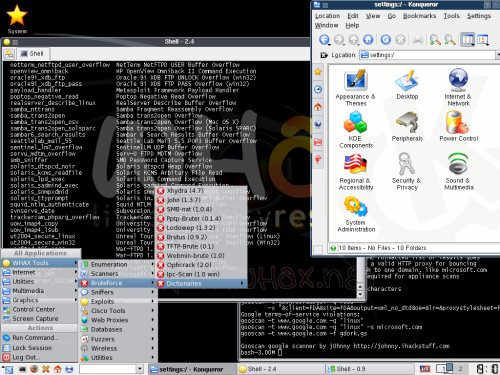Open Regional & Accessibility settings
Viewport: 500px width, 375px height.
(356, 172)
